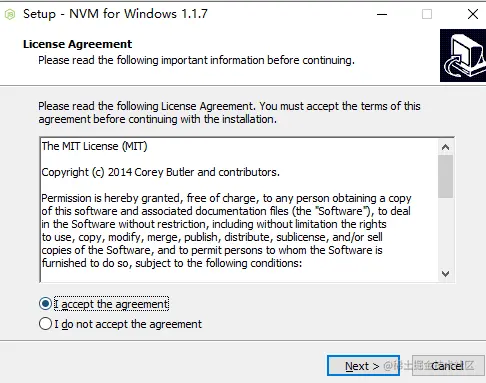
Task: Click the NVM app icon in title bar
Action: 10,14
